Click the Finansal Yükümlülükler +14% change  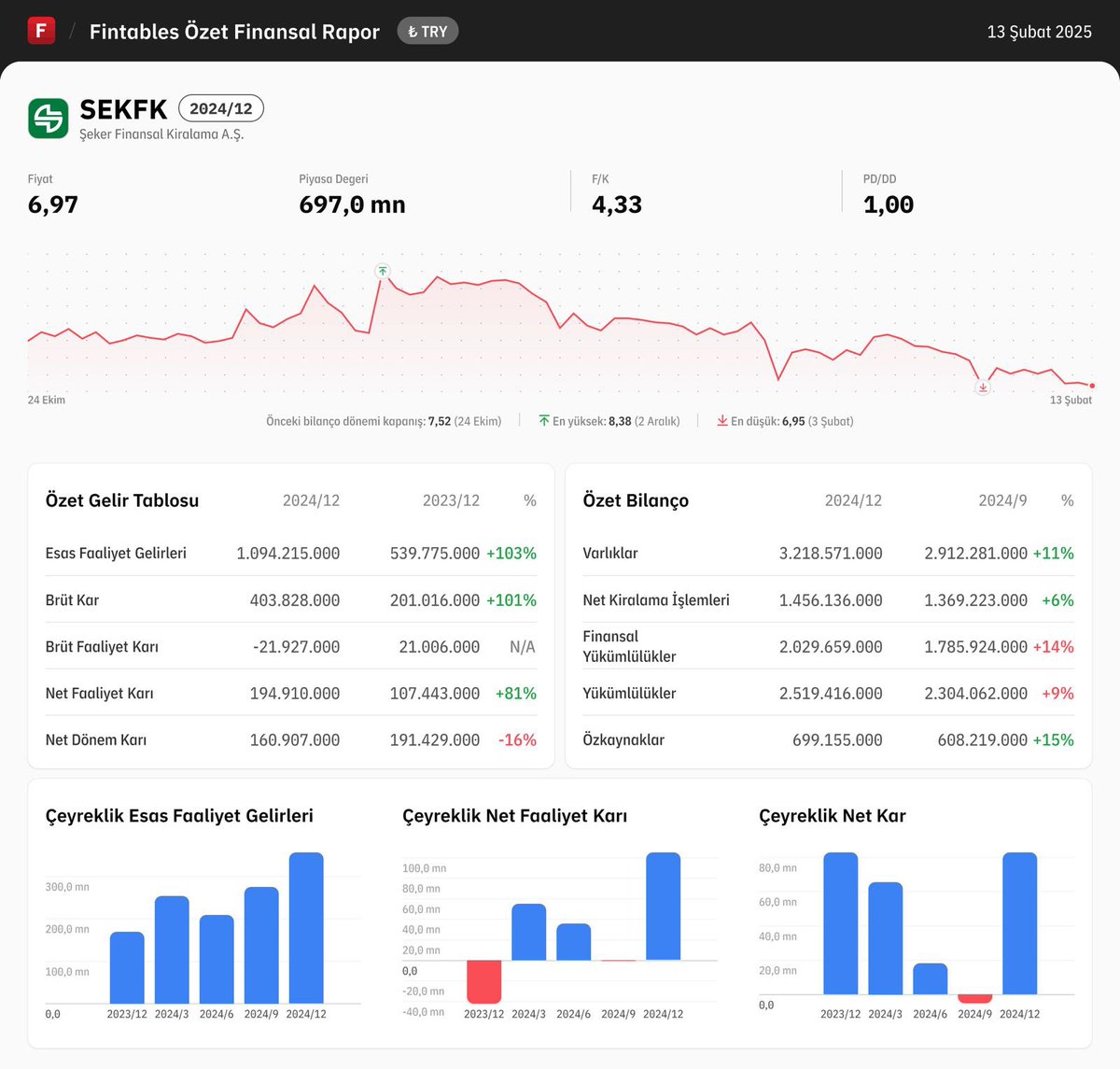click(1053, 646)
